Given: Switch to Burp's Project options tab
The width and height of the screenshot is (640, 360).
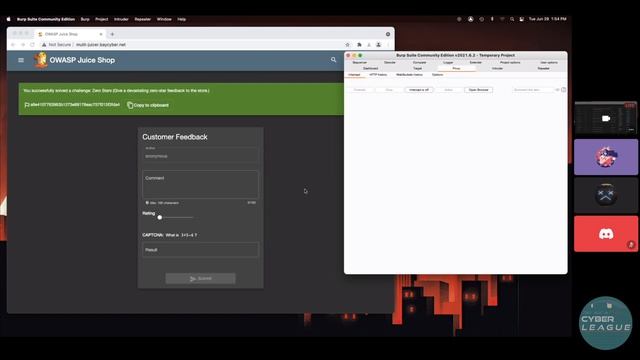Looking at the screenshot, I should click(510, 62).
